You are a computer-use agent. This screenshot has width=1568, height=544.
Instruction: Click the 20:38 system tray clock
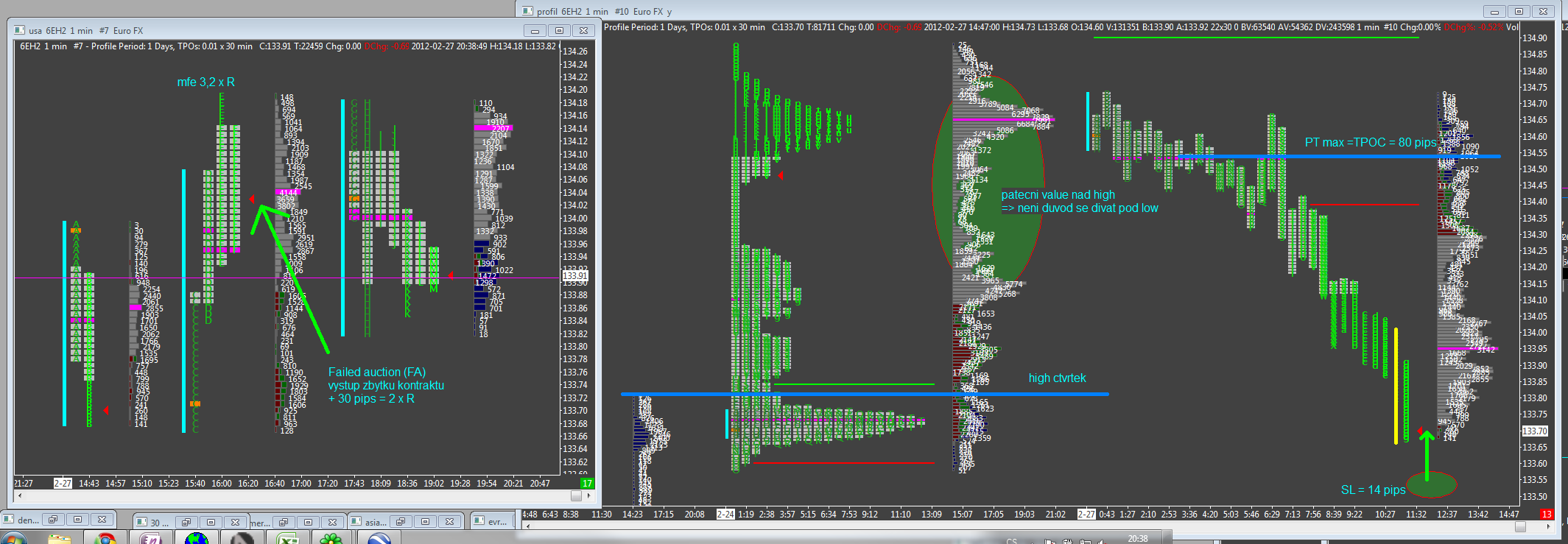point(1138,539)
